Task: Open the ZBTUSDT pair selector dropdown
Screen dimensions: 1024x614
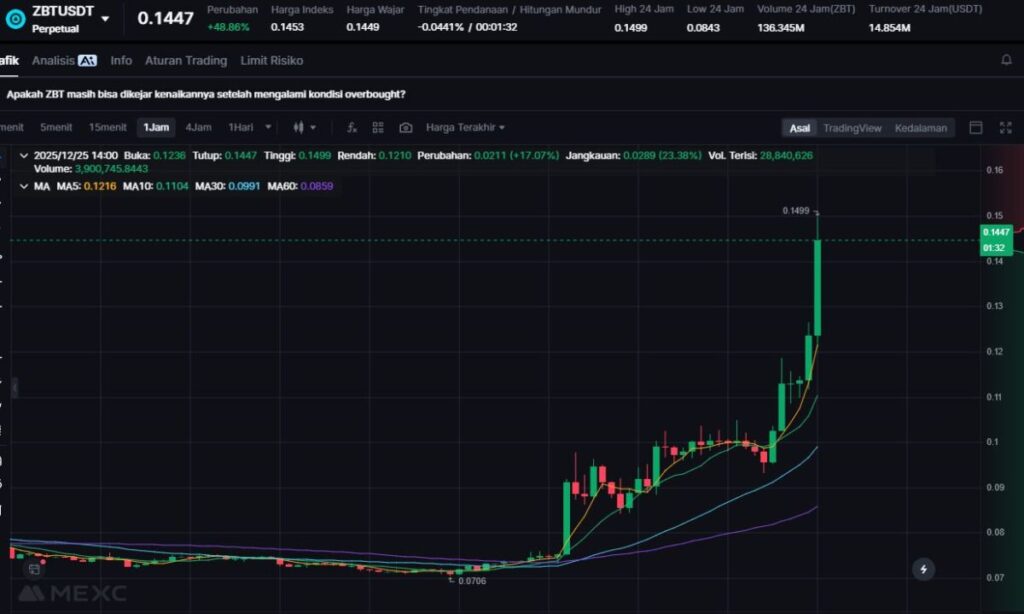Action: 105,19
